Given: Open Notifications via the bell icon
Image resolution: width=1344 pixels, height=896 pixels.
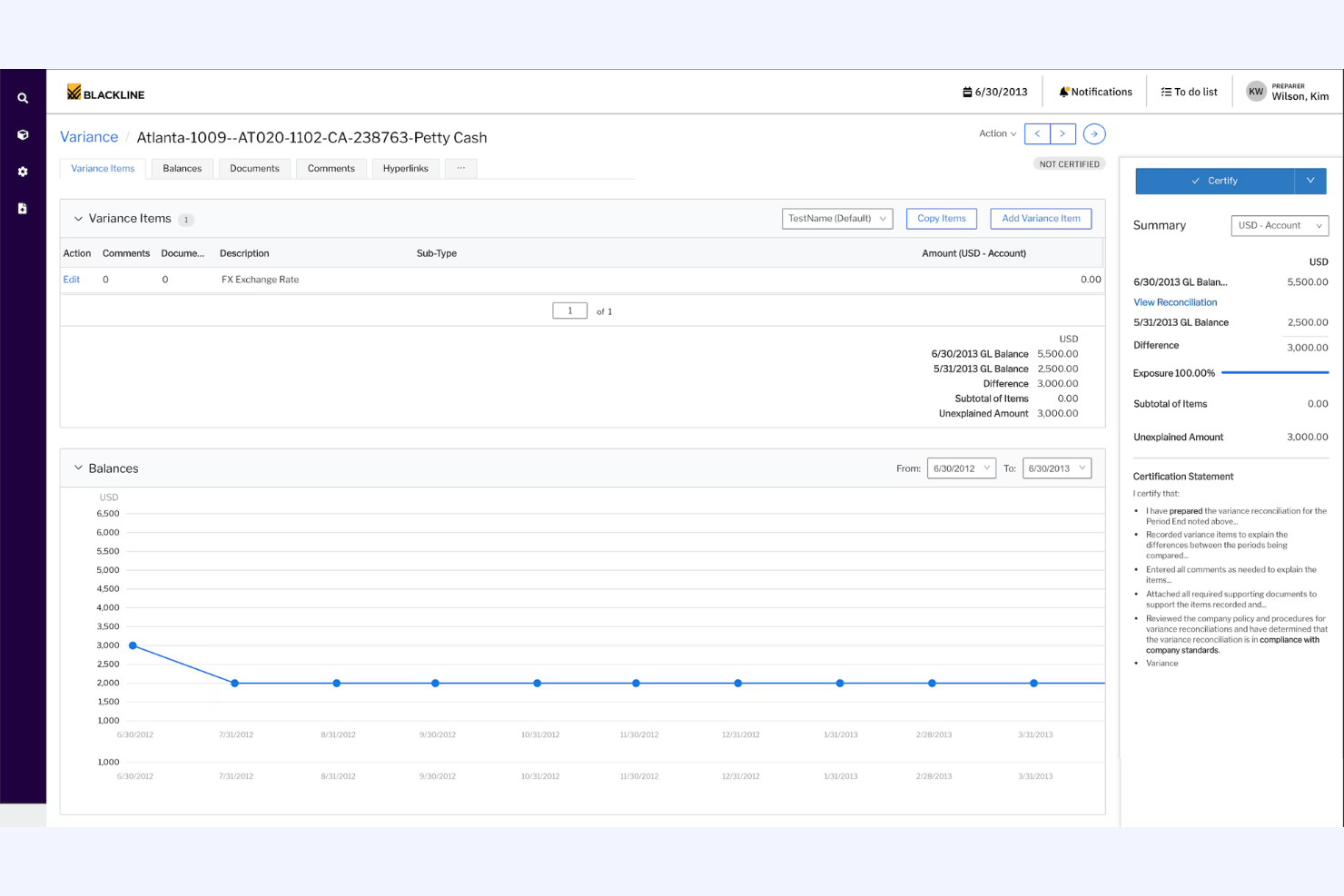Looking at the screenshot, I should [x=1095, y=91].
